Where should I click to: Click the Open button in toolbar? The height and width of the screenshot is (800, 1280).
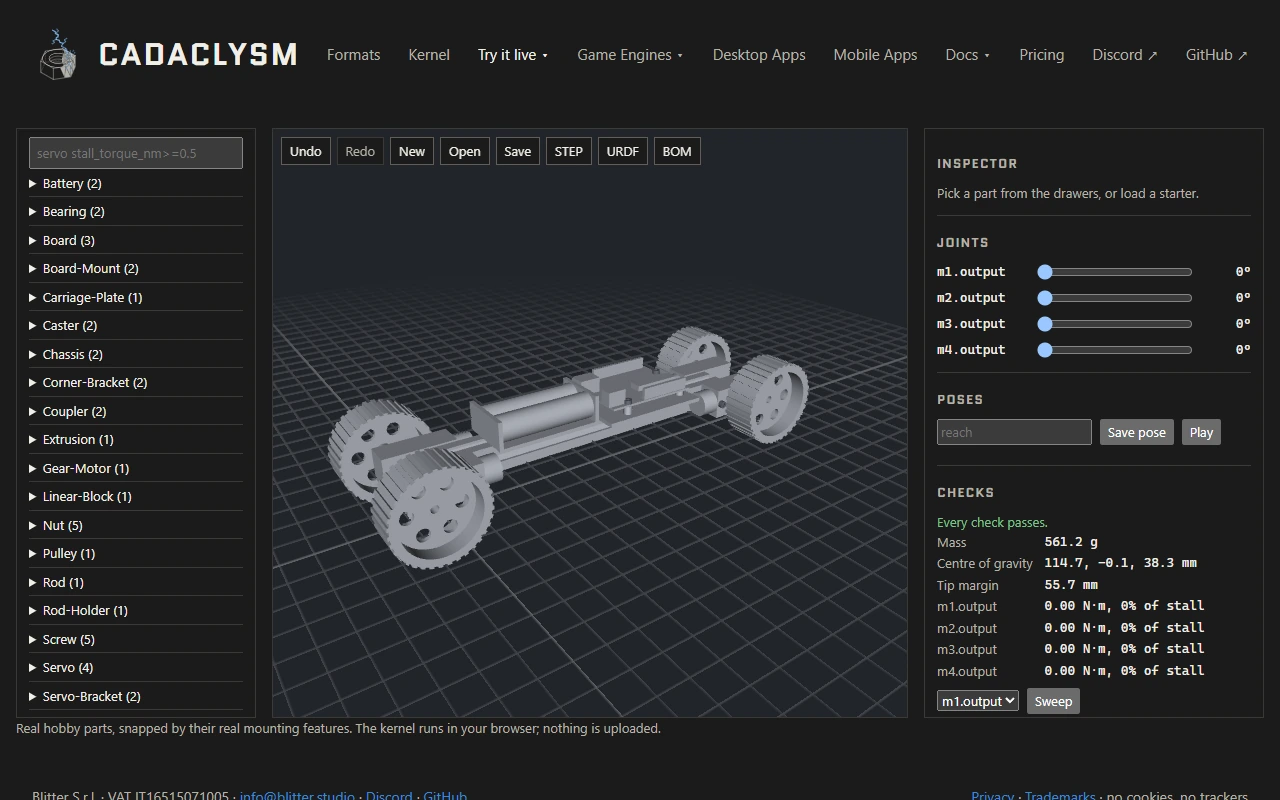(x=464, y=152)
